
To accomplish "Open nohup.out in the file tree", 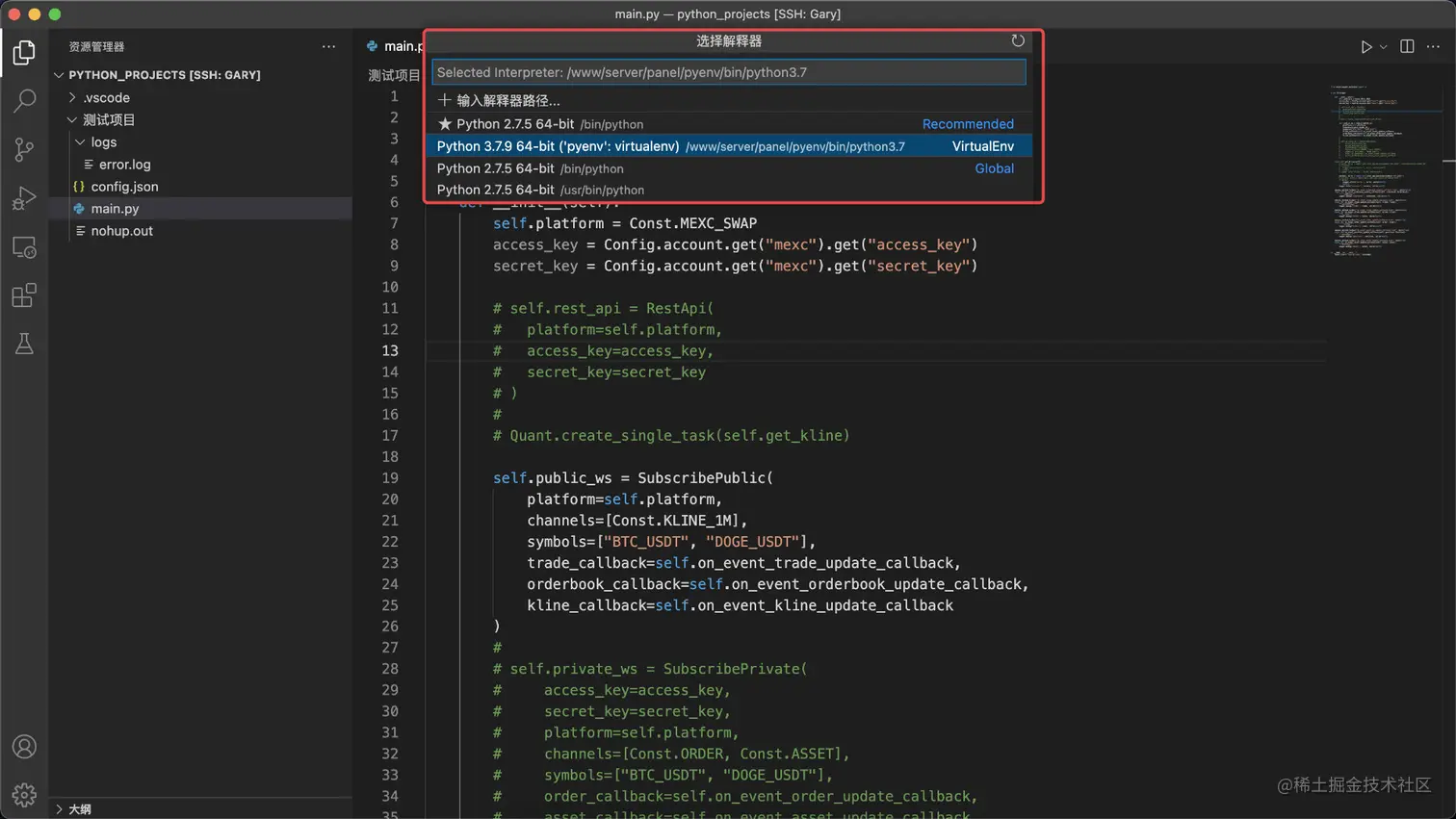I will [200, 231].
